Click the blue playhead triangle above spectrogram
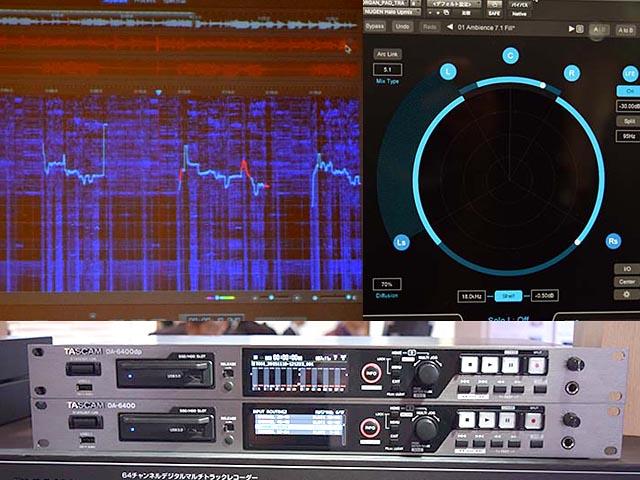This screenshot has width=640, height=480. (x=158, y=93)
